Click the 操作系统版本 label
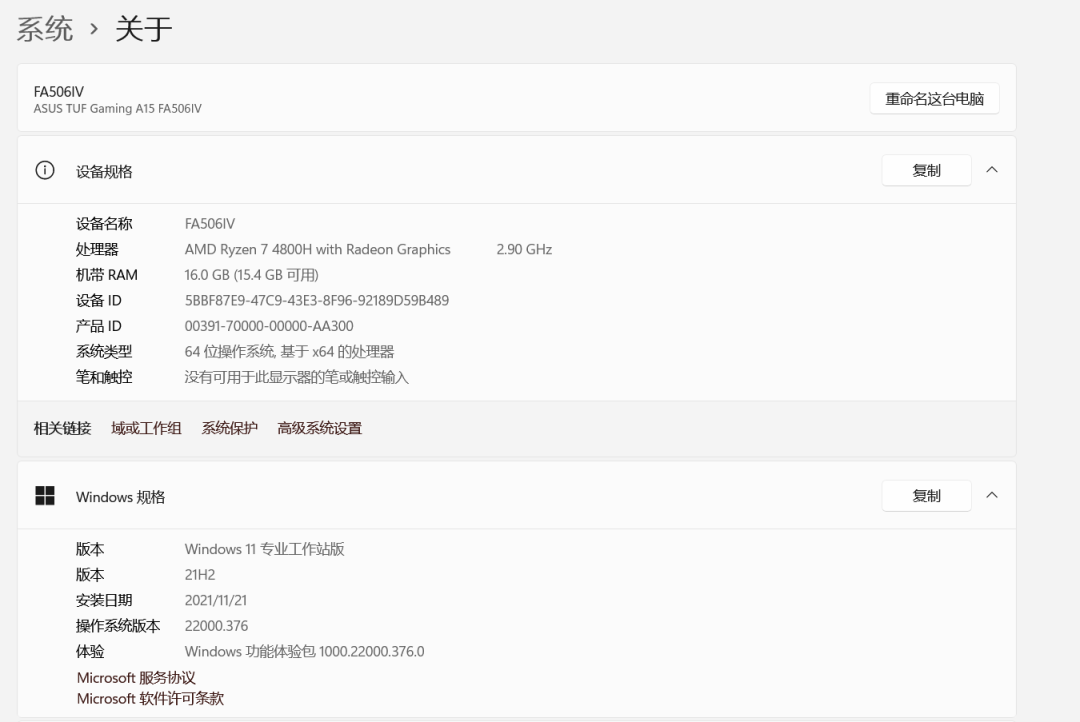The height and width of the screenshot is (722, 1080). coord(118,625)
